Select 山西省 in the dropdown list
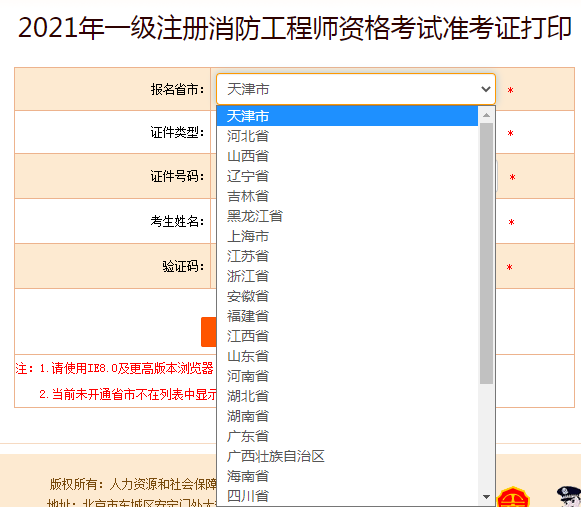The height and width of the screenshot is (507, 581). tap(347, 156)
